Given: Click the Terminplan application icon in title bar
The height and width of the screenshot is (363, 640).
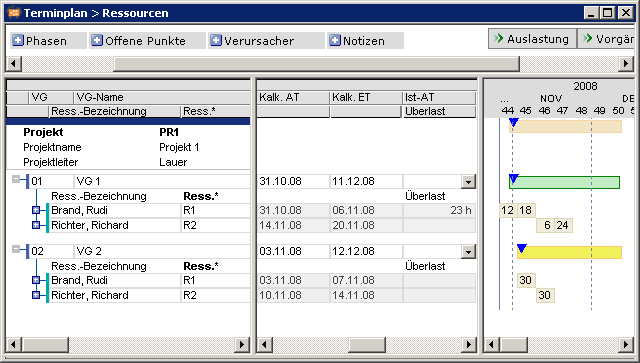Looking at the screenshot, I should point(14,13).
